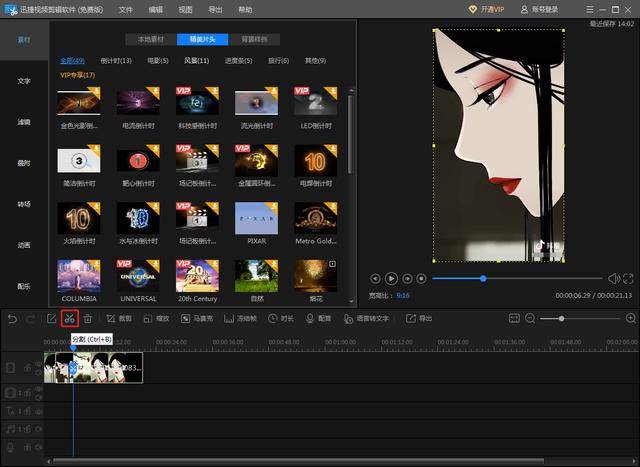Click the fullscreen preview icon
Viewport: 640px width, 467px height.
(629, 278)
